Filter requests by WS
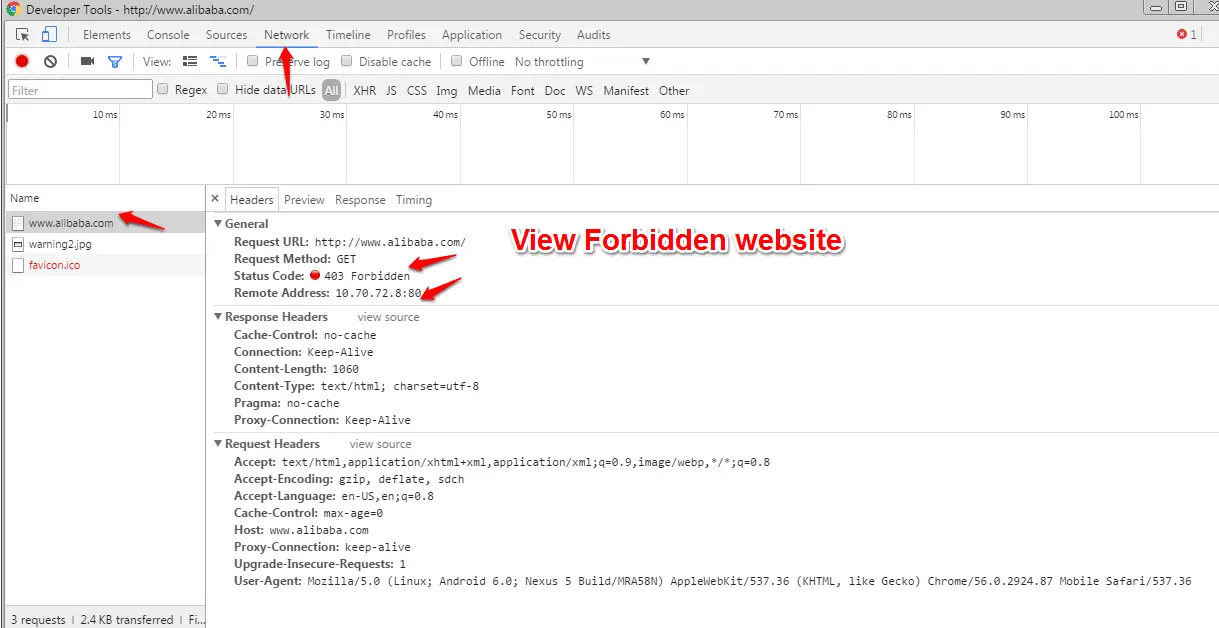This screenshot has height=628, width=1219. [584, 90]
